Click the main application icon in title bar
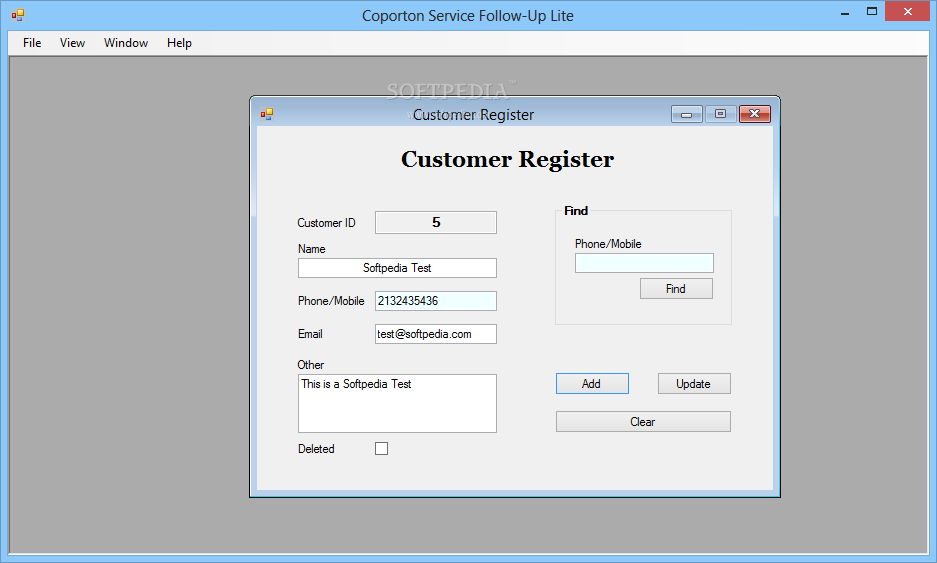 click(x=18, y=15)
